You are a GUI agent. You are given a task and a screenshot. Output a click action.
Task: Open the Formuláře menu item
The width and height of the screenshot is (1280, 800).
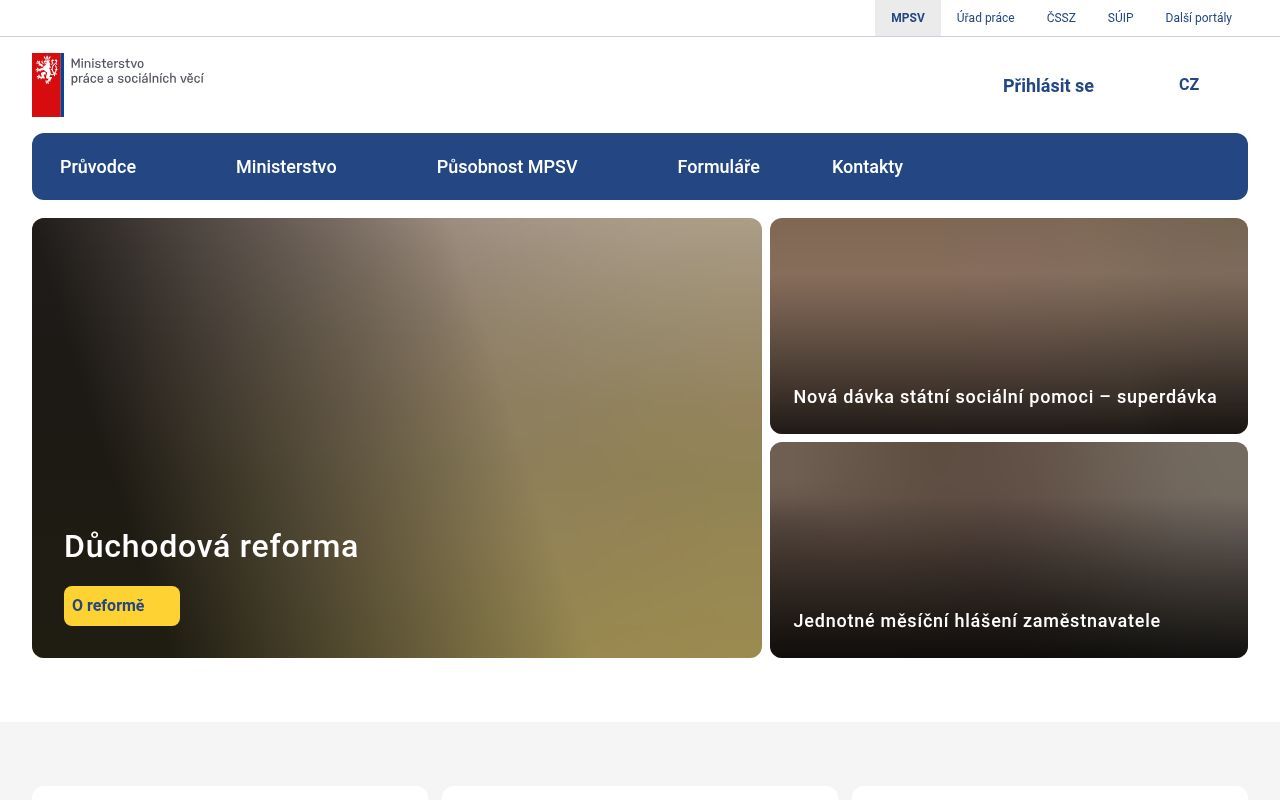pyautogui.click(x=718, y=167)
